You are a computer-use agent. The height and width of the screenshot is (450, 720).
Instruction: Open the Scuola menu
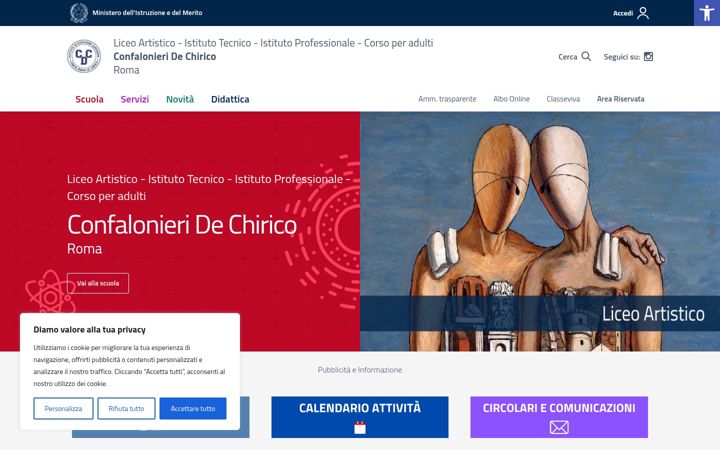[x=90, y=99]
